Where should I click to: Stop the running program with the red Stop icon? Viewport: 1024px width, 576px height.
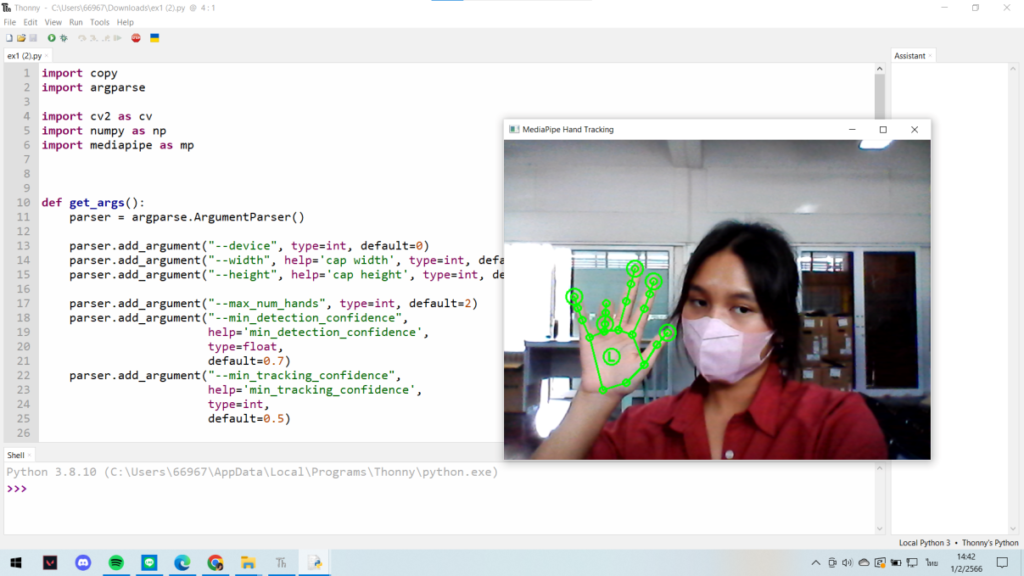[x=136, y=38]
